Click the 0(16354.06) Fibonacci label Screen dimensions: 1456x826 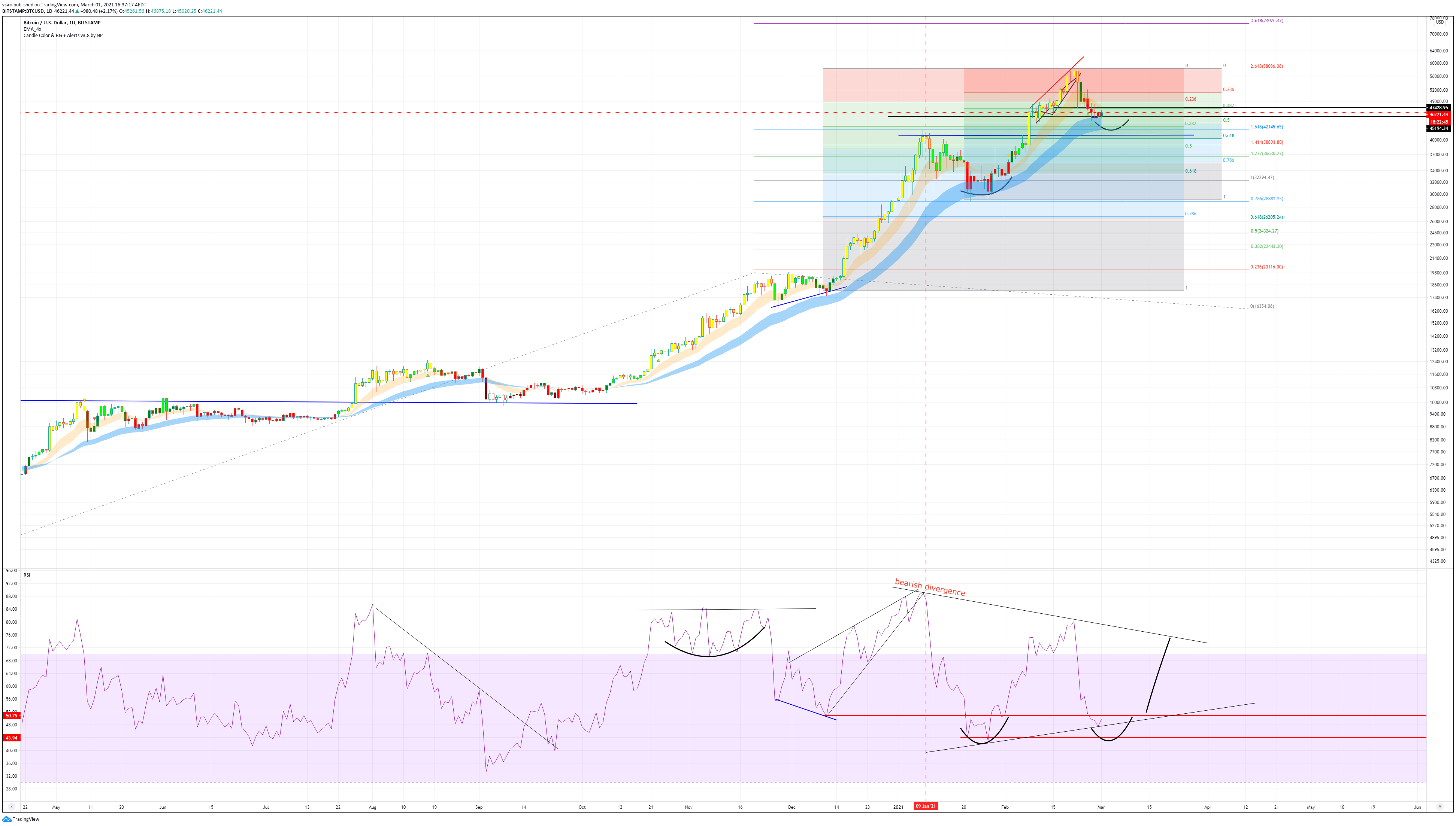[1262, 306]
